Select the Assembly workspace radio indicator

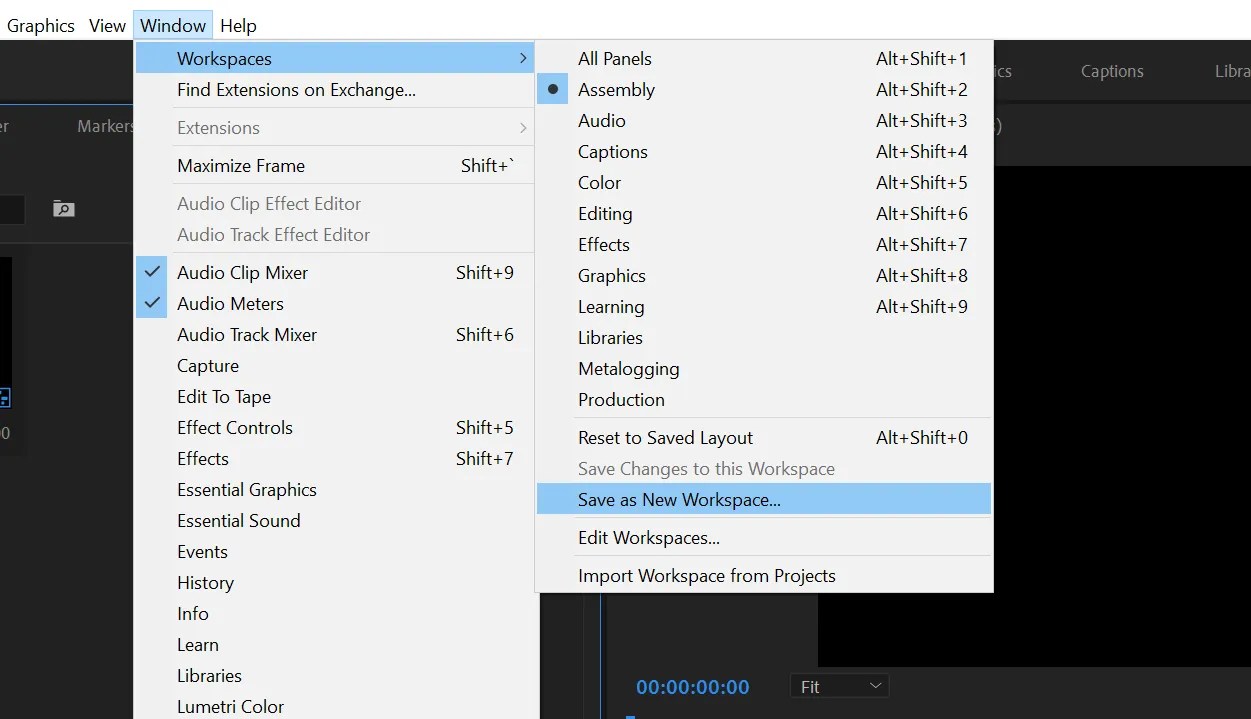552,89
